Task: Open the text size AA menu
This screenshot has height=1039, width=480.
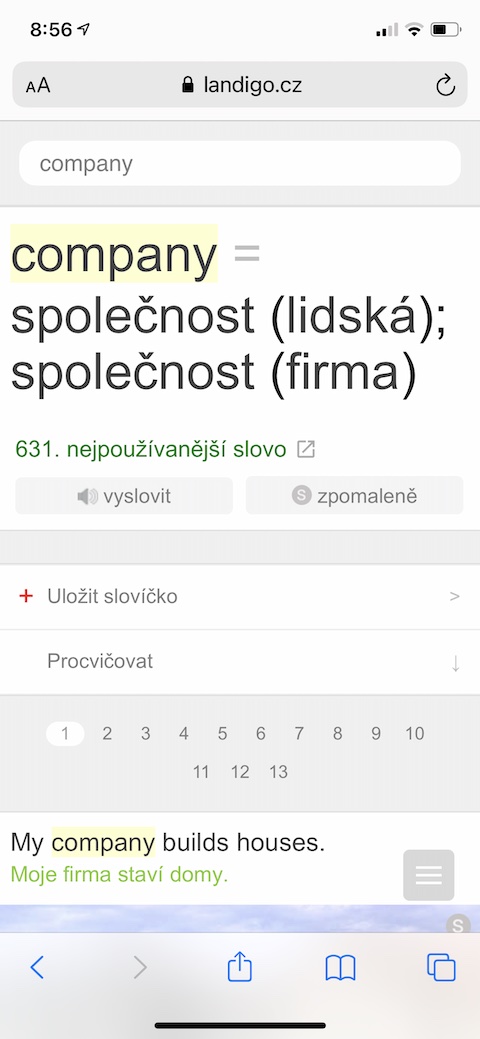Action: tap(38, 85)
